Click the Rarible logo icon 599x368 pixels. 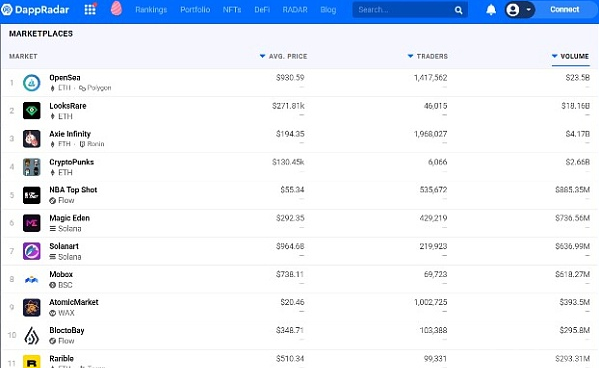pos(32,362)
